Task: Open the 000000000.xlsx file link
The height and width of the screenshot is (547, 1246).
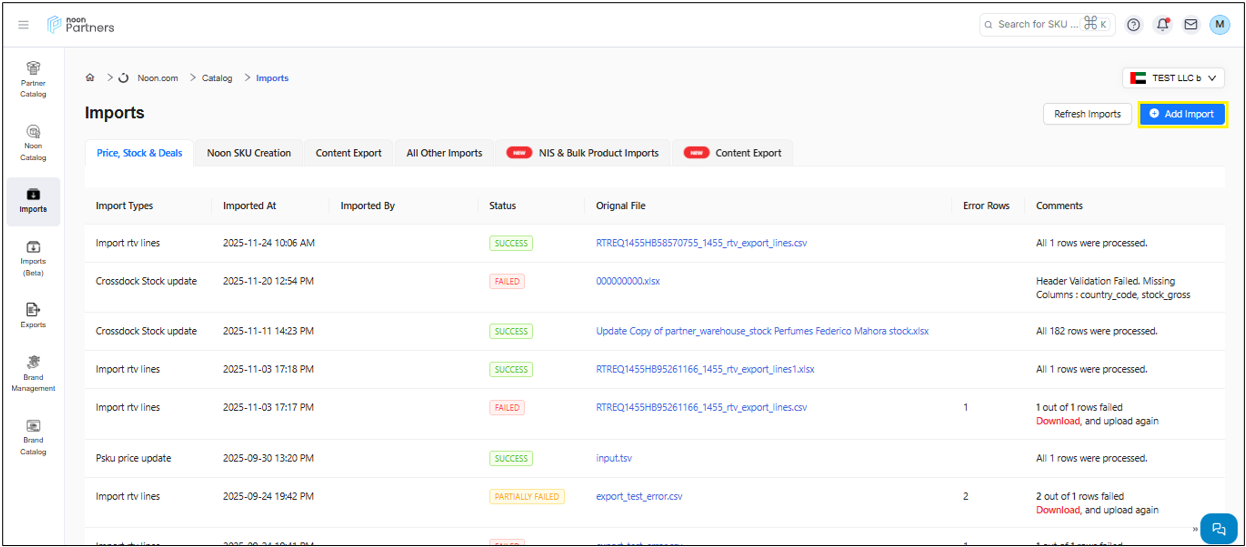Action: coord(628,281)
